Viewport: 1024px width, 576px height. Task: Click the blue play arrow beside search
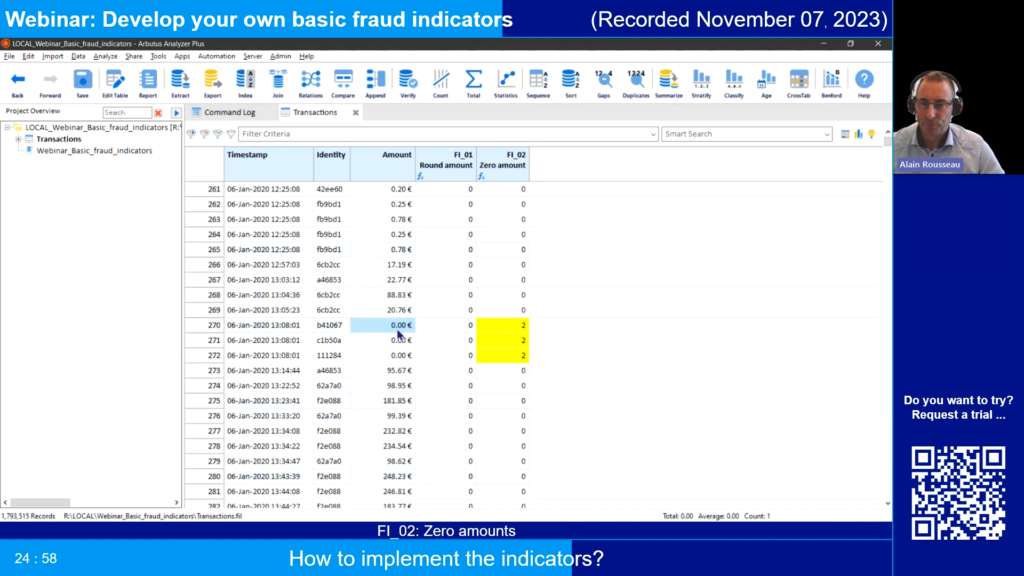[176, 113]
